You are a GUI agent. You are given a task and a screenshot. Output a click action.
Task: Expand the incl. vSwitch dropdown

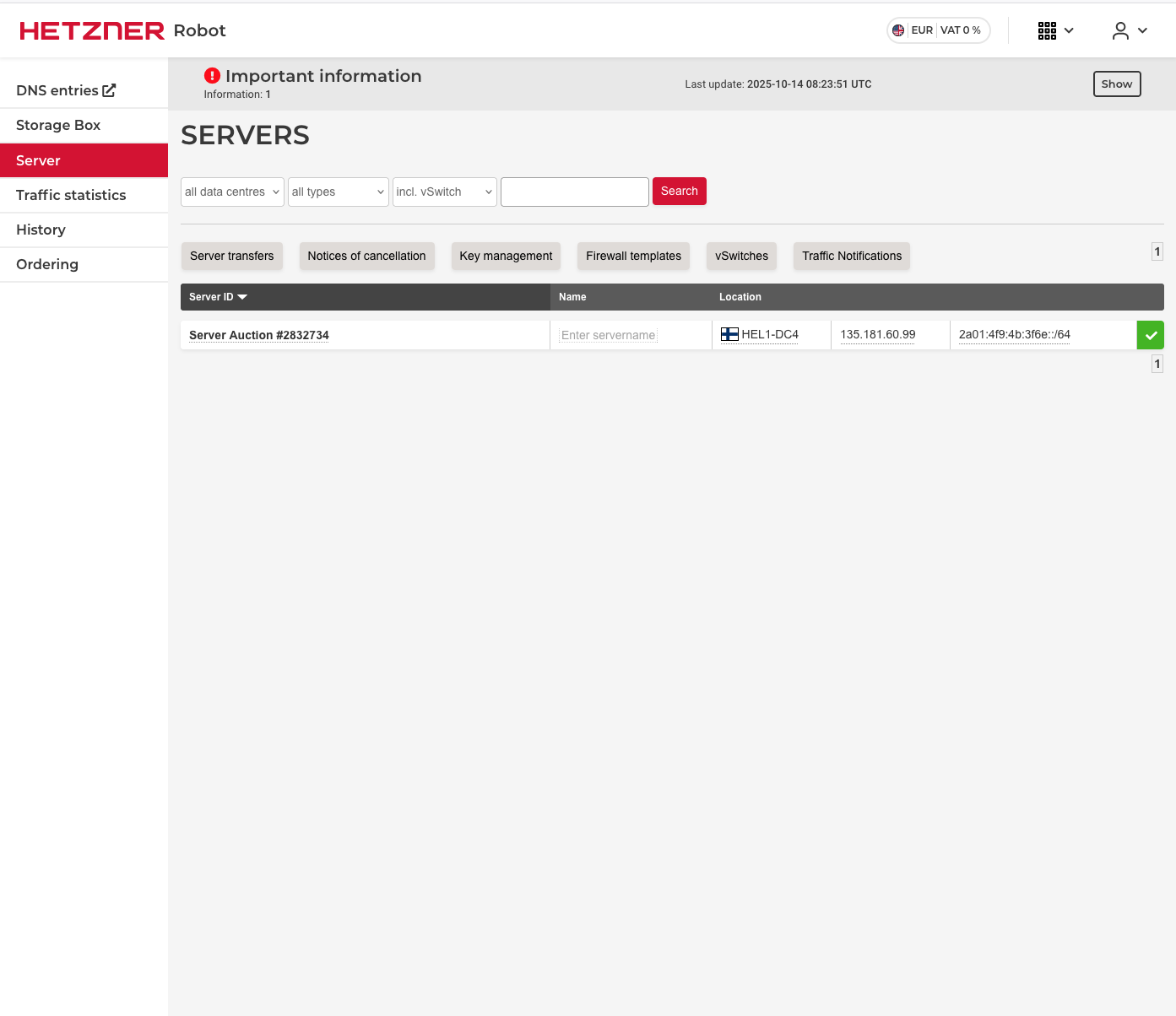coord(444,192)
